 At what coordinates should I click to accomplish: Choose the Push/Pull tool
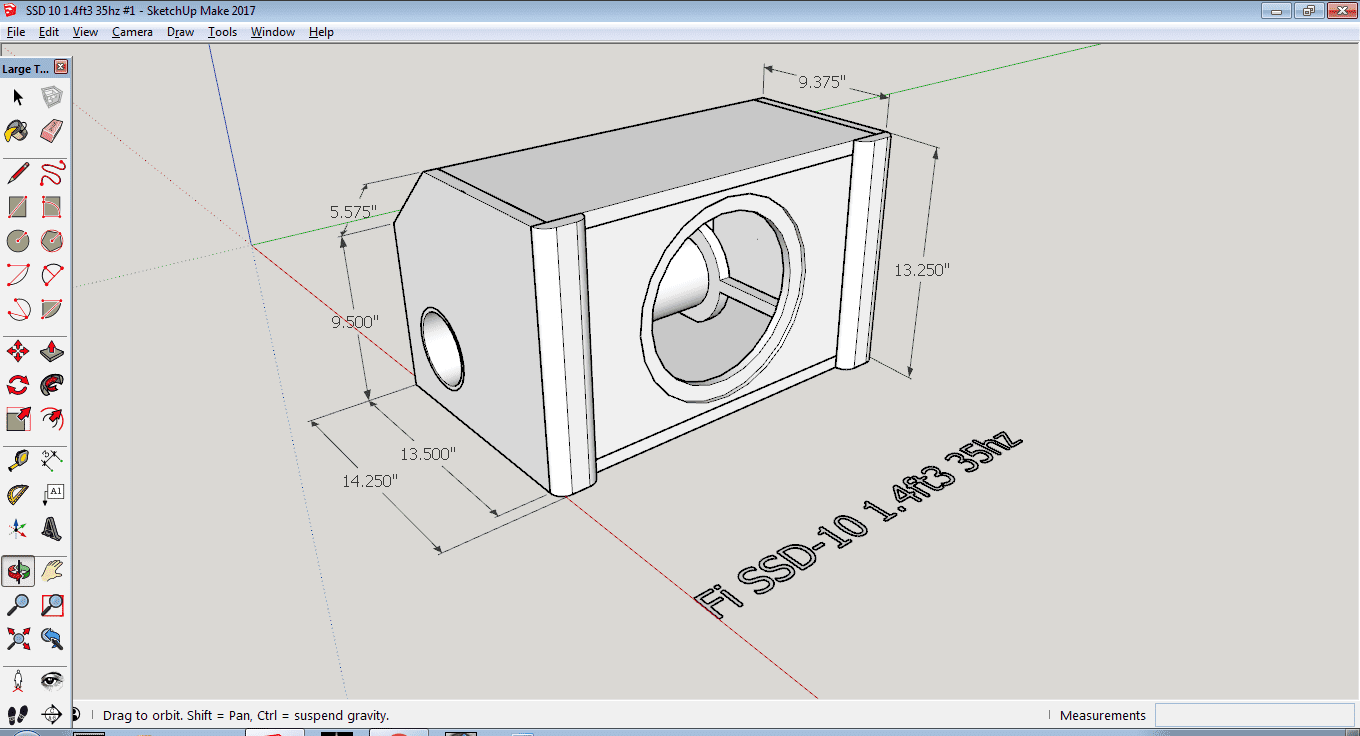(52, 351)
